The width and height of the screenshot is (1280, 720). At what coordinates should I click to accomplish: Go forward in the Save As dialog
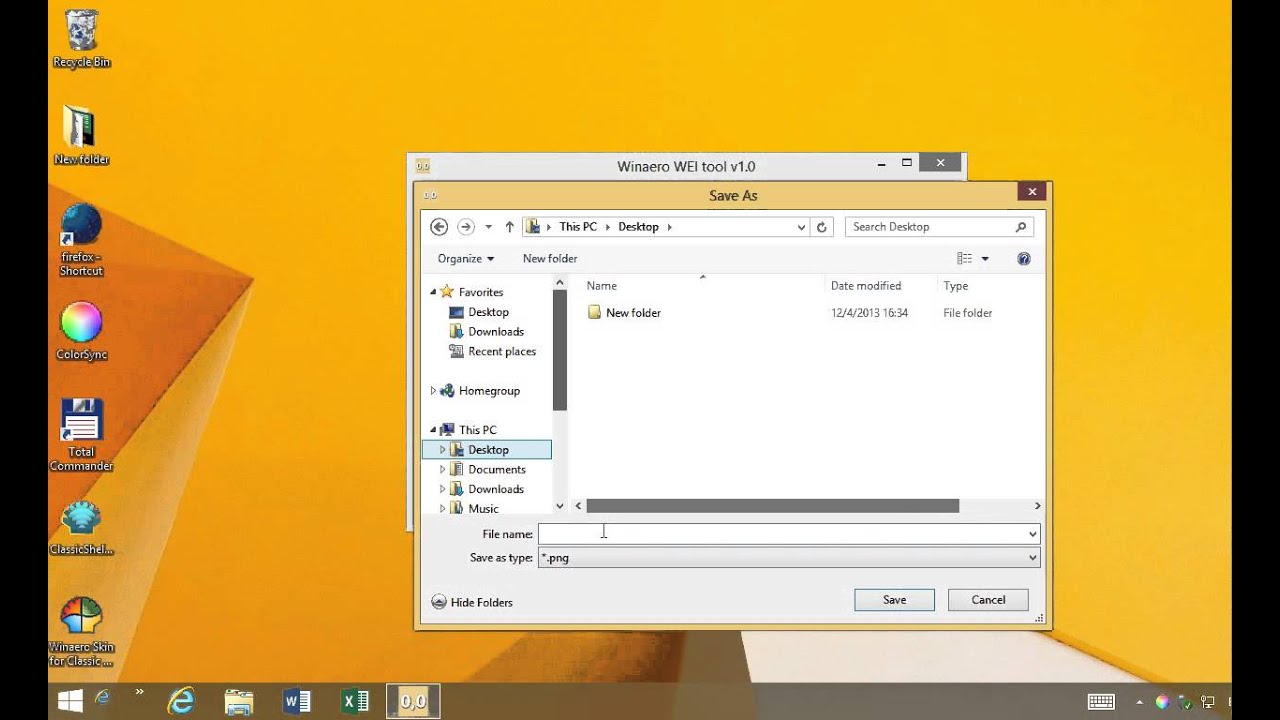tap(465, 227)
